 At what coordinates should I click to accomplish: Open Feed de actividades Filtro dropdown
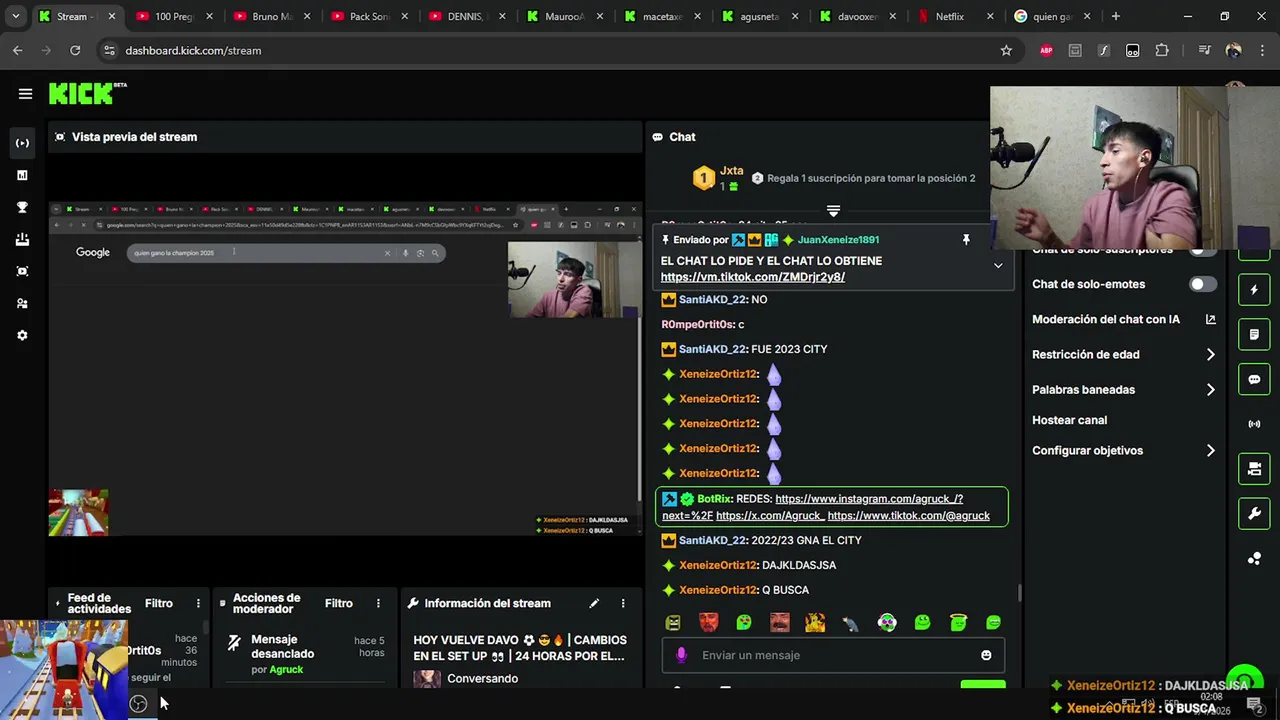click(158, 603)
